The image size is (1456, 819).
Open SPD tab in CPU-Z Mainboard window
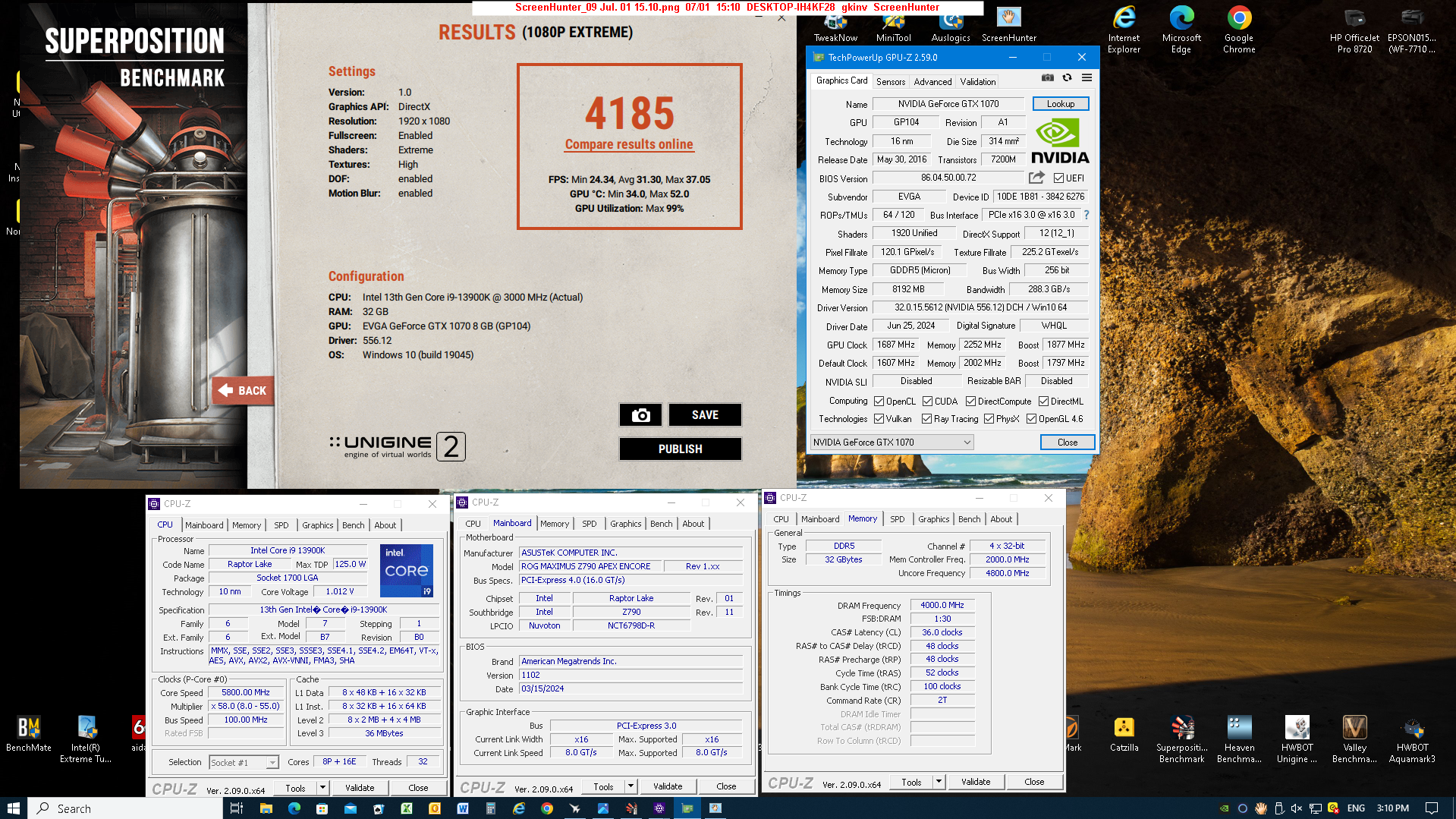coord(589,524)
